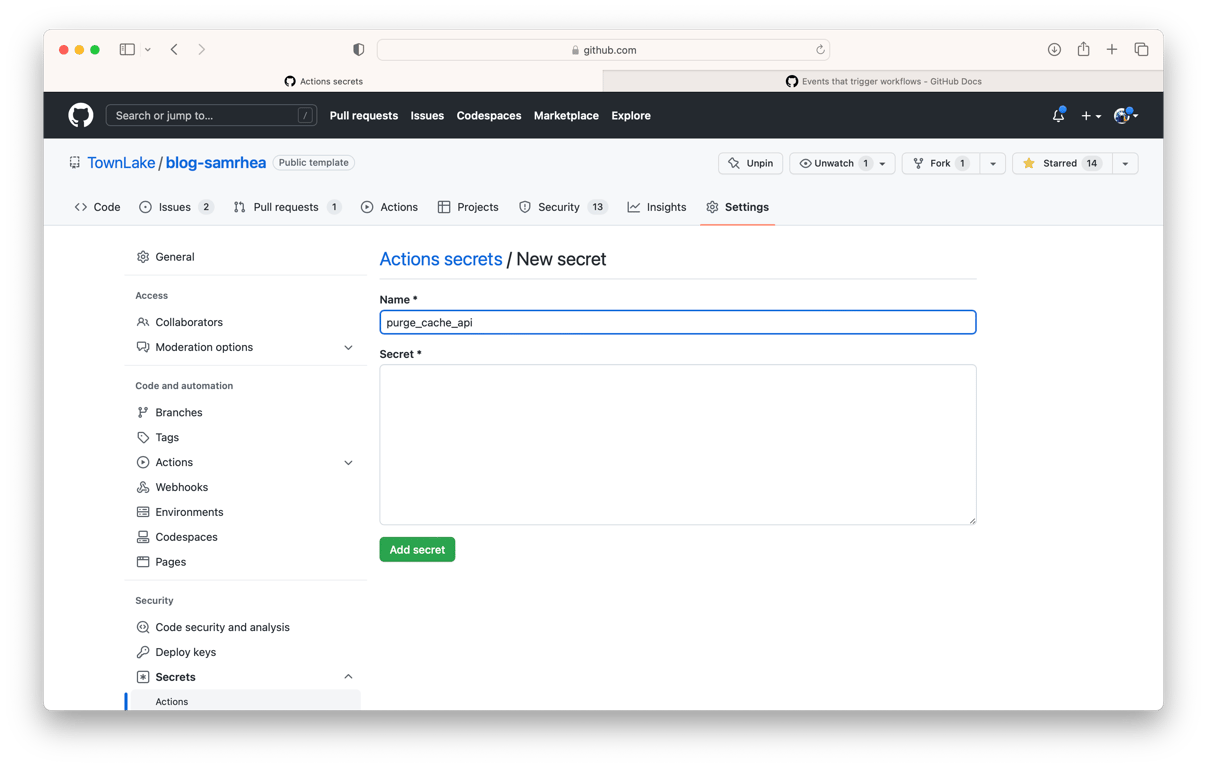Open the Settings repository tab
This screenshot has width=1207, height=768.
[x=737, y=207]
